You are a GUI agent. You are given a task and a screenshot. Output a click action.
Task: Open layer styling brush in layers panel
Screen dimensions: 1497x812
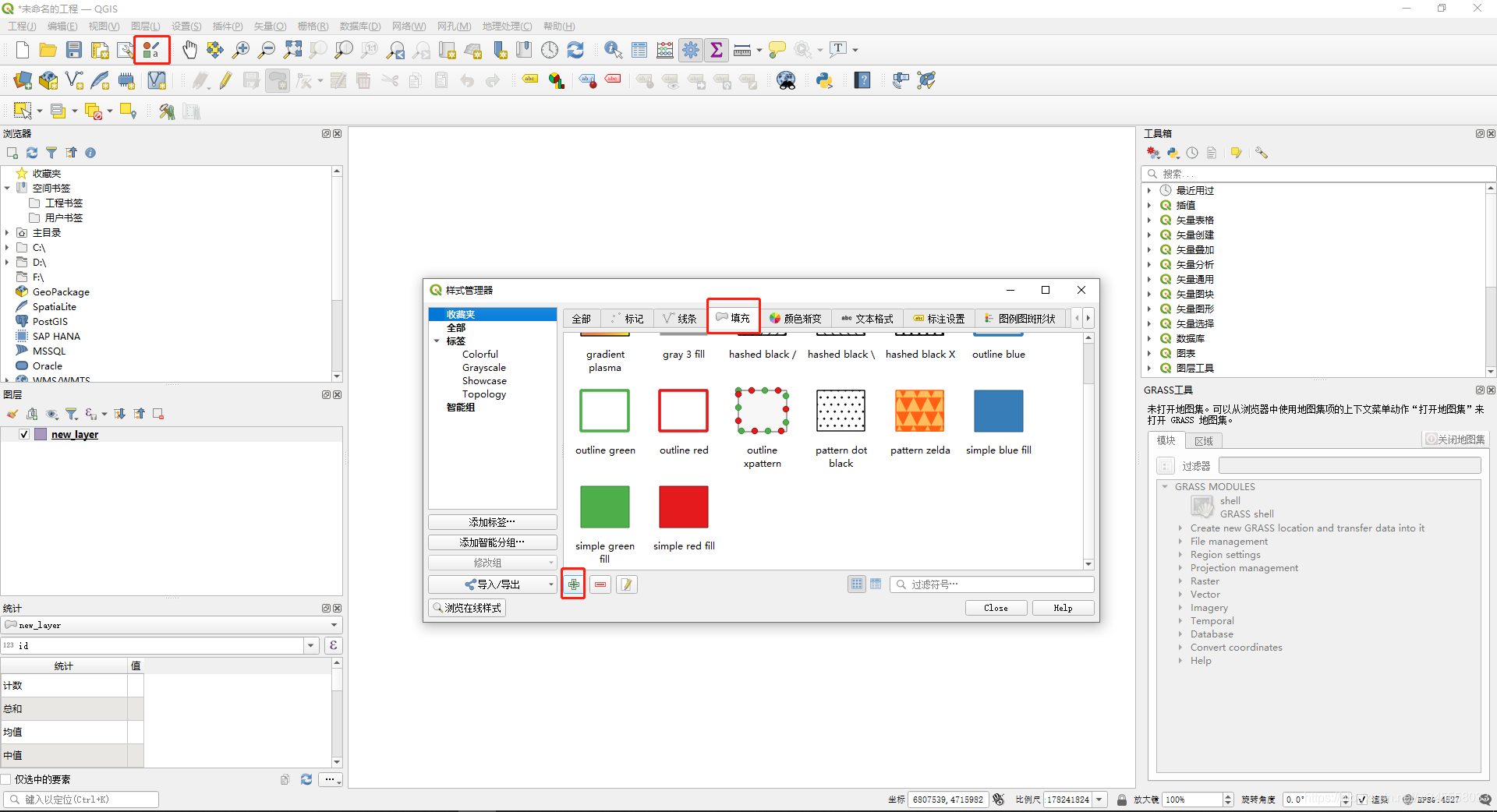12,414
